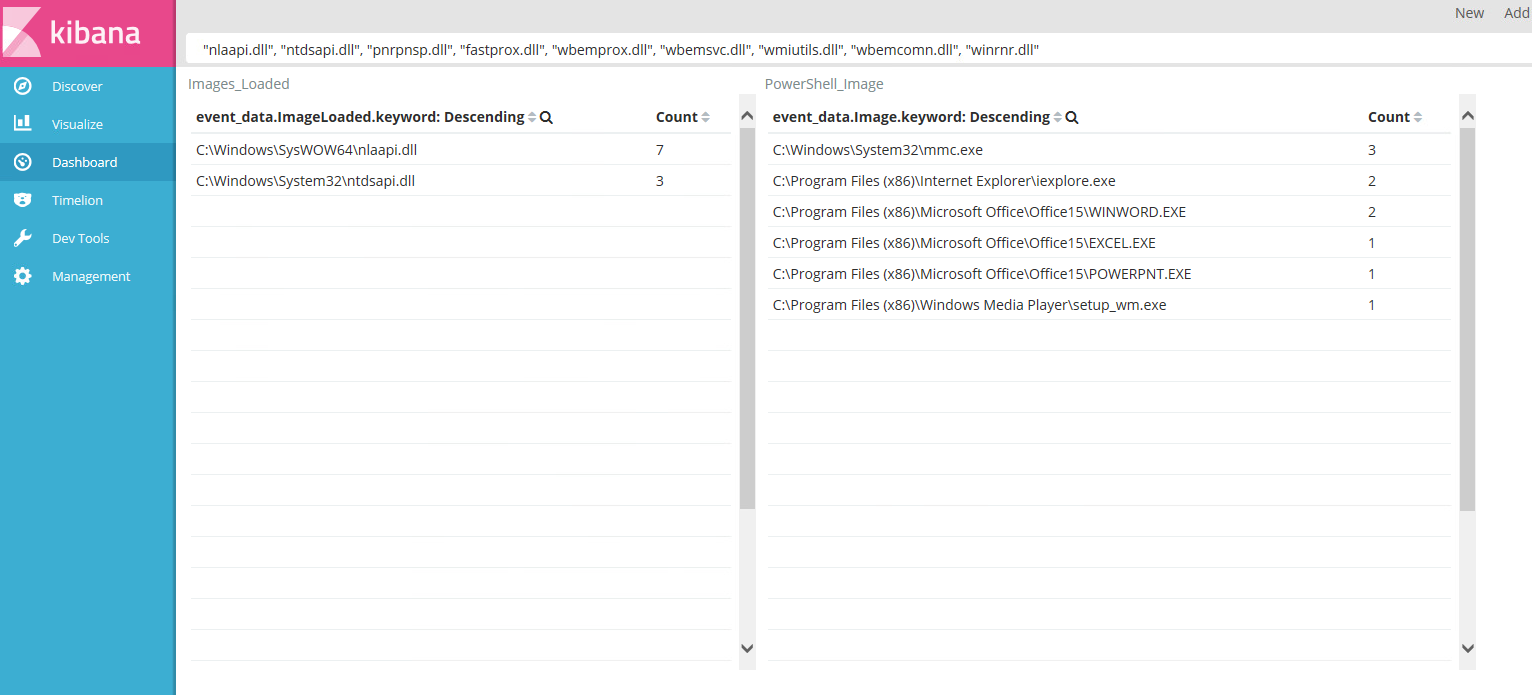Screen dimensions: 1532x695
Task: Select the iexplore.exe path row
Action: [x=1109, y=180]
